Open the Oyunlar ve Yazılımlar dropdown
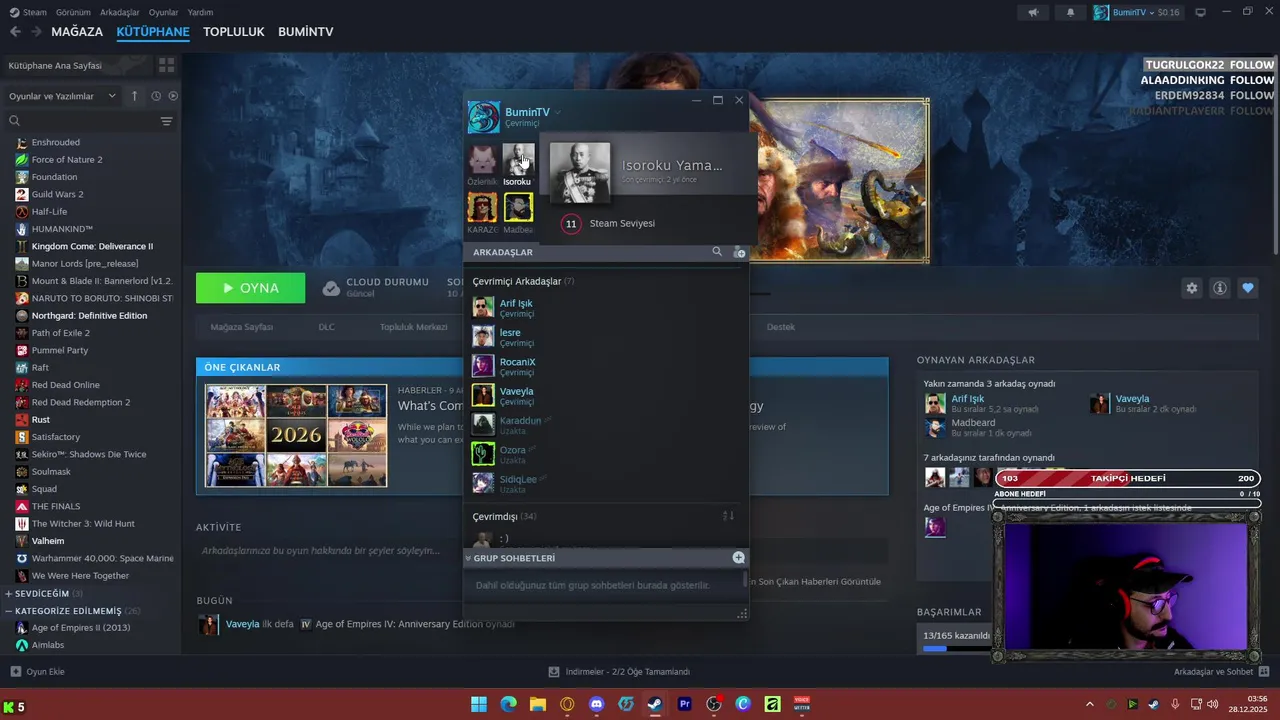Screen dimensions: 1280x720 point(65,96)
